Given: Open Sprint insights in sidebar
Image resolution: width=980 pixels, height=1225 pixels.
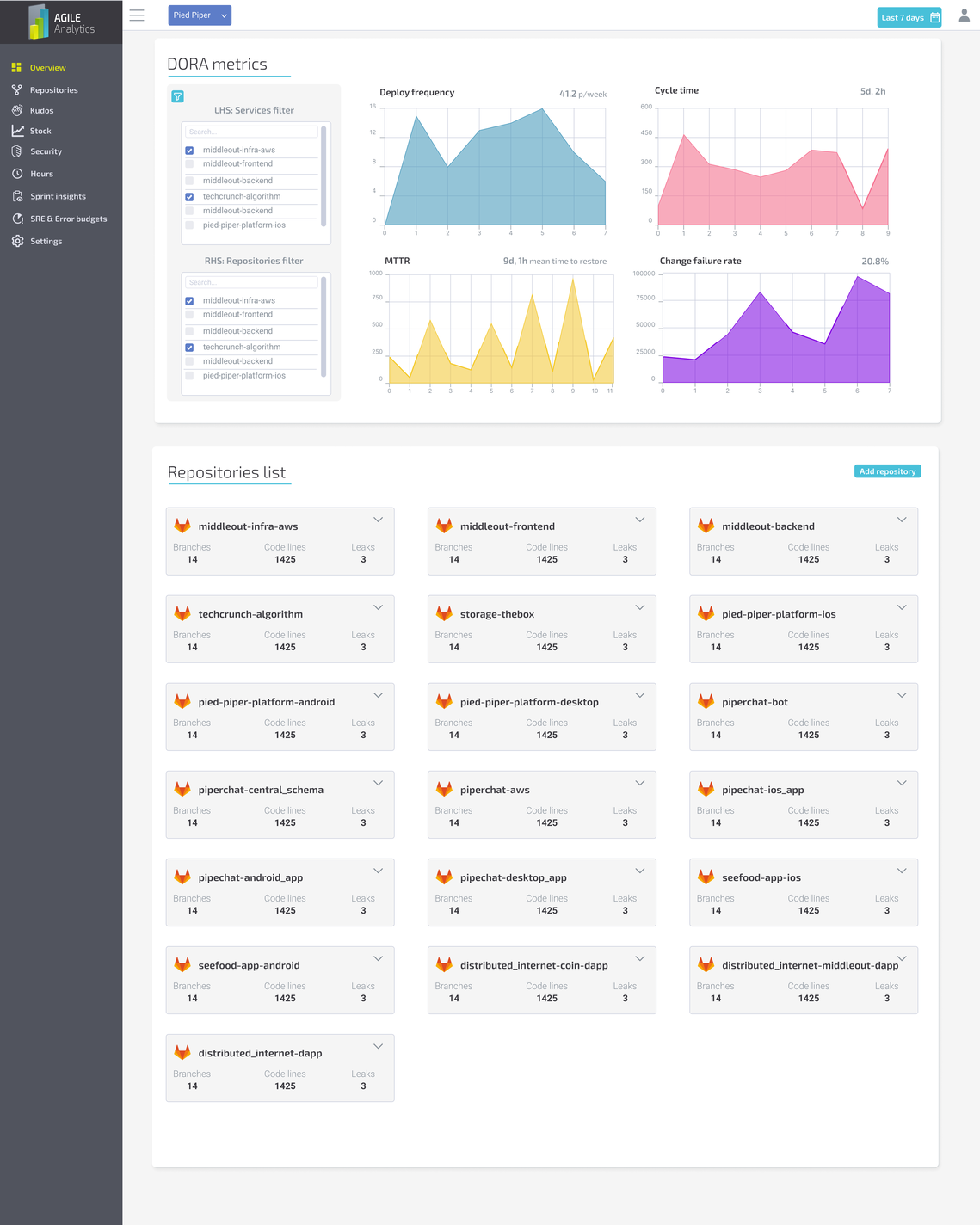Looking at the screenshot, I should point(58,196).
